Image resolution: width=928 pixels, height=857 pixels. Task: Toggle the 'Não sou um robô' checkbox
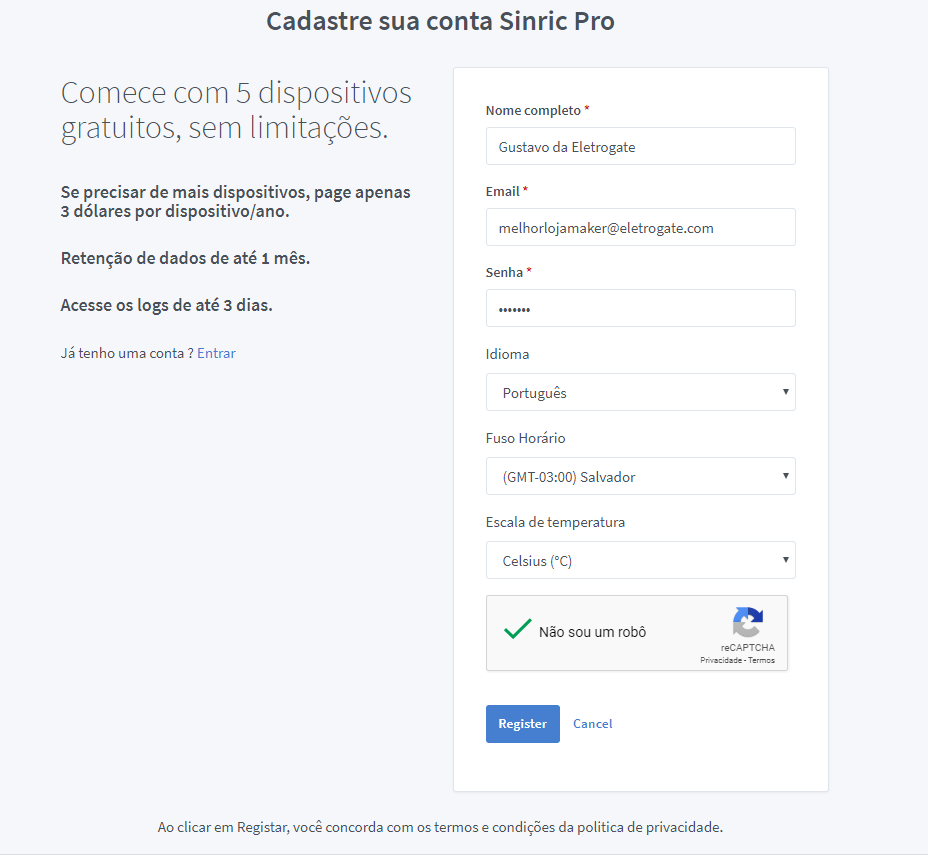click(517, 630)
